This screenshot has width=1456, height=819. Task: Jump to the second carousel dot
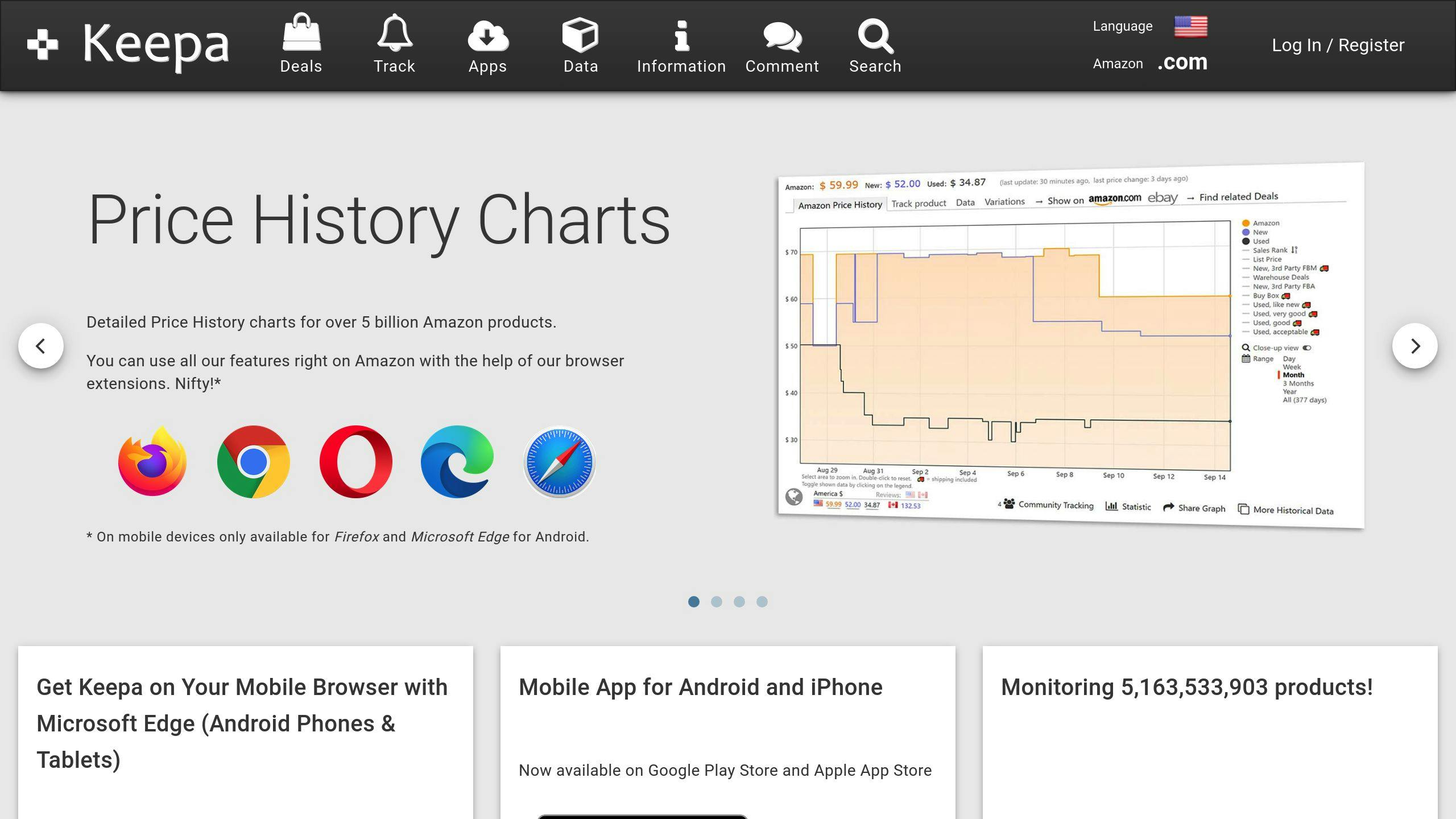[717, 602]
